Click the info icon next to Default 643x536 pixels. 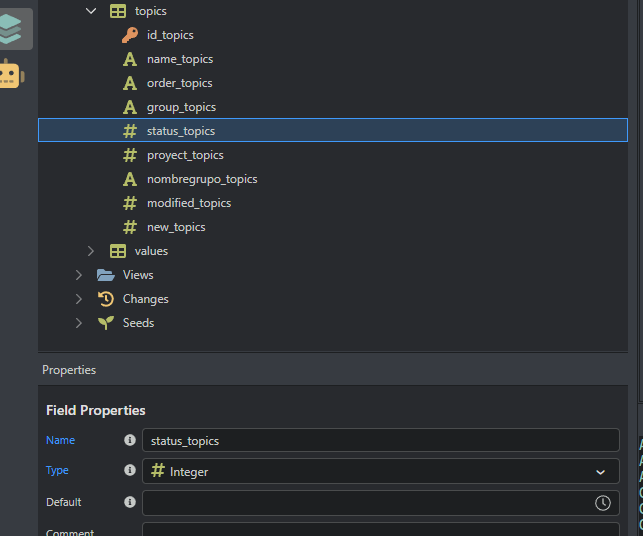coord(130,503)
